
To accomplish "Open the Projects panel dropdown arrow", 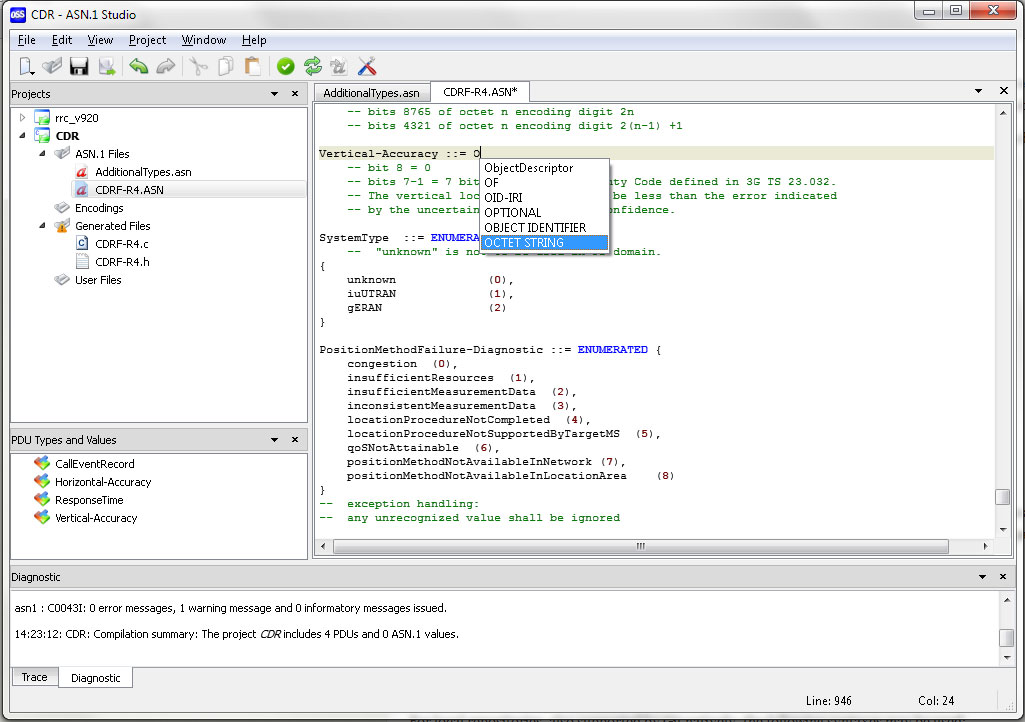I will [275, 94].
